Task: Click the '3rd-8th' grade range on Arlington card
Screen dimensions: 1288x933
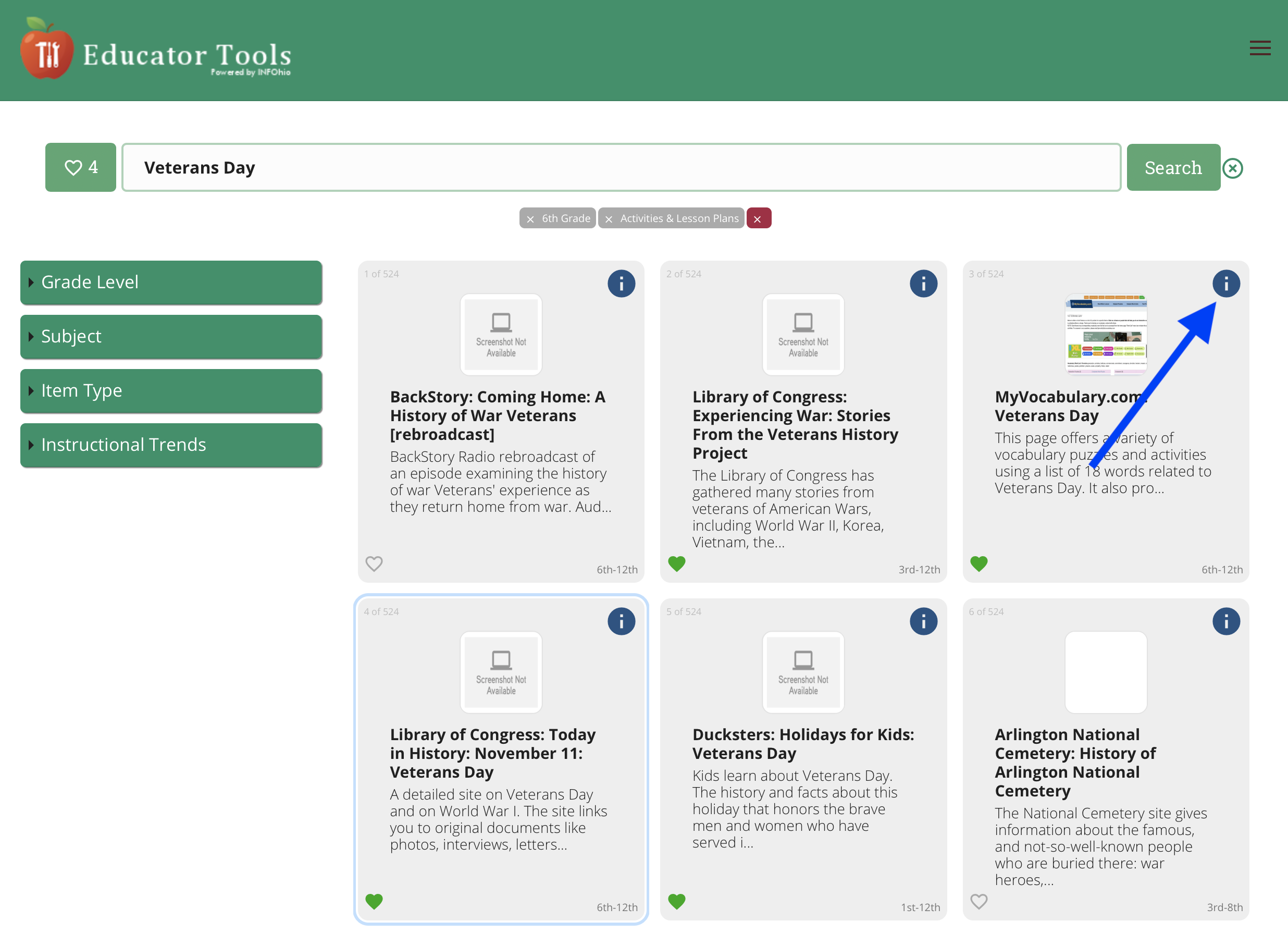Action: point(1224,907)
